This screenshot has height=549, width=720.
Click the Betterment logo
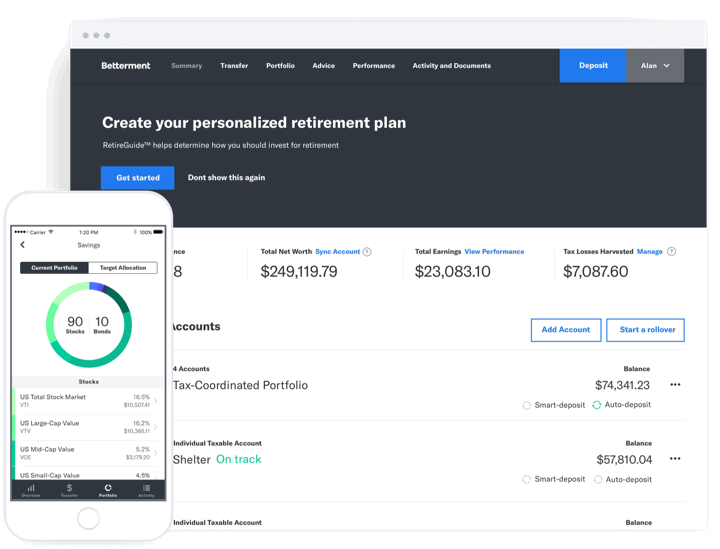pyautogui.click(x=125, y=66)
